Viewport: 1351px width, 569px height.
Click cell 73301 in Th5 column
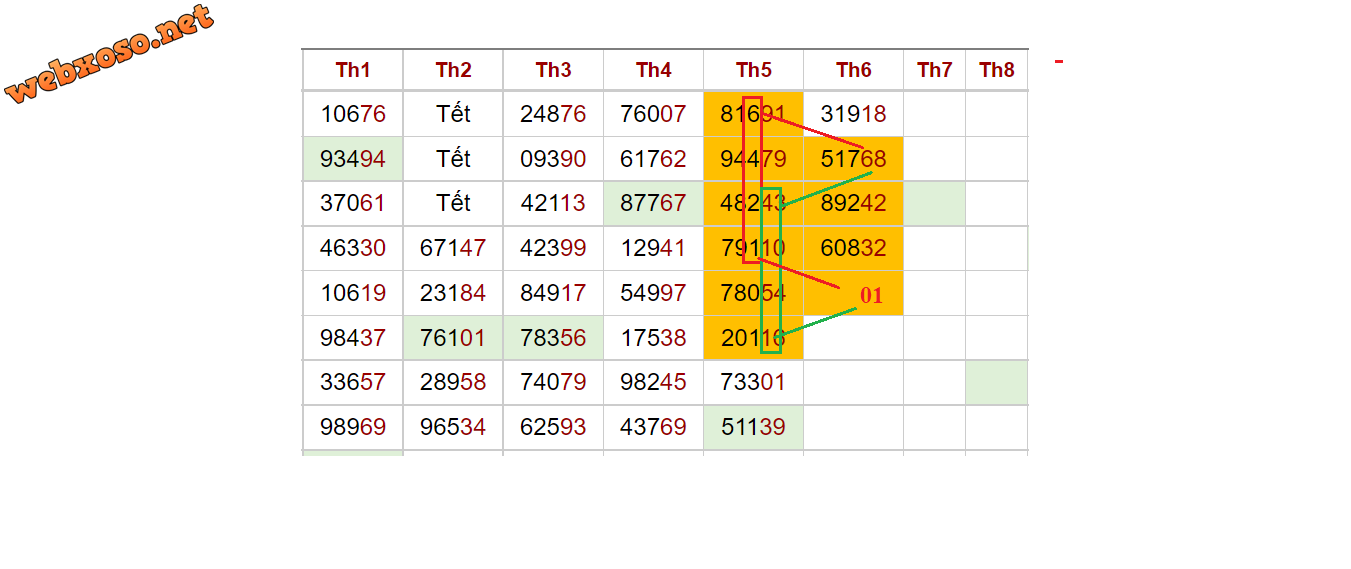[754, 383]
